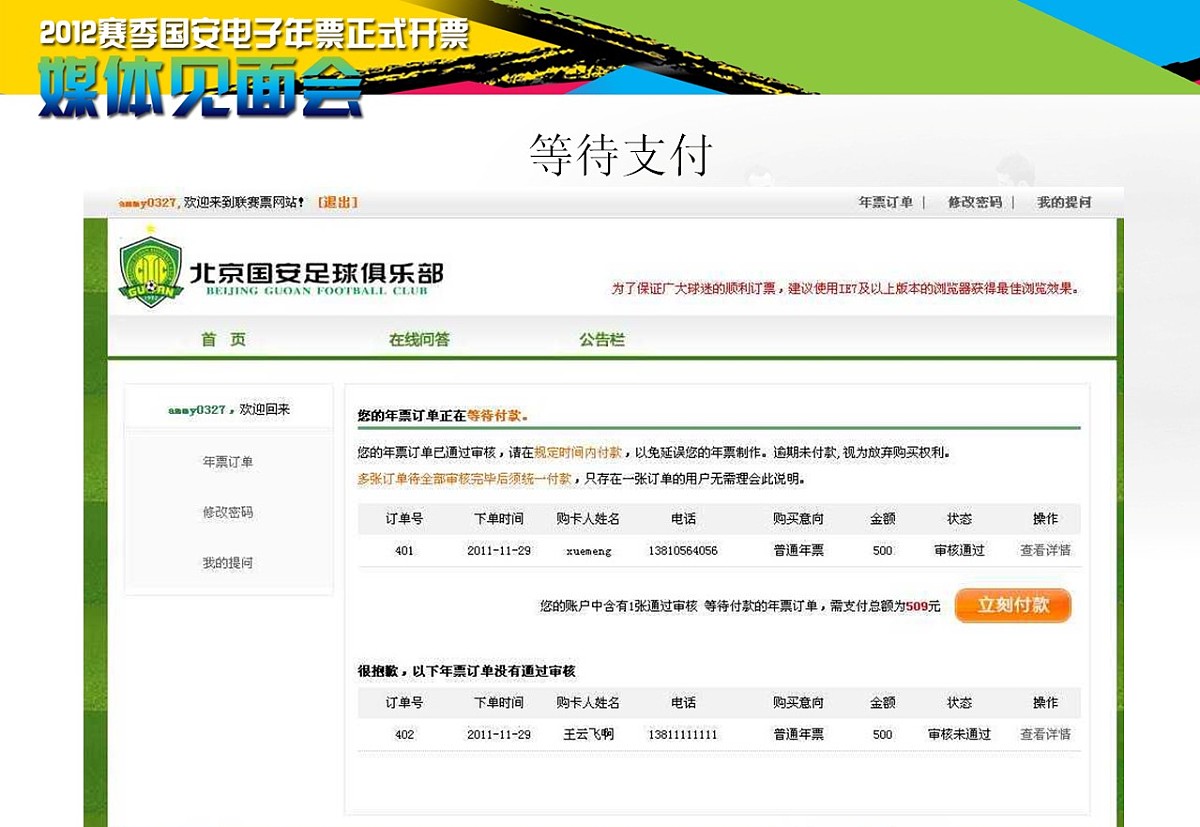Click the highlighted 509元 payment total
Screen dimensions: 1200x827
pyautogui.click(x=918, y=605)
